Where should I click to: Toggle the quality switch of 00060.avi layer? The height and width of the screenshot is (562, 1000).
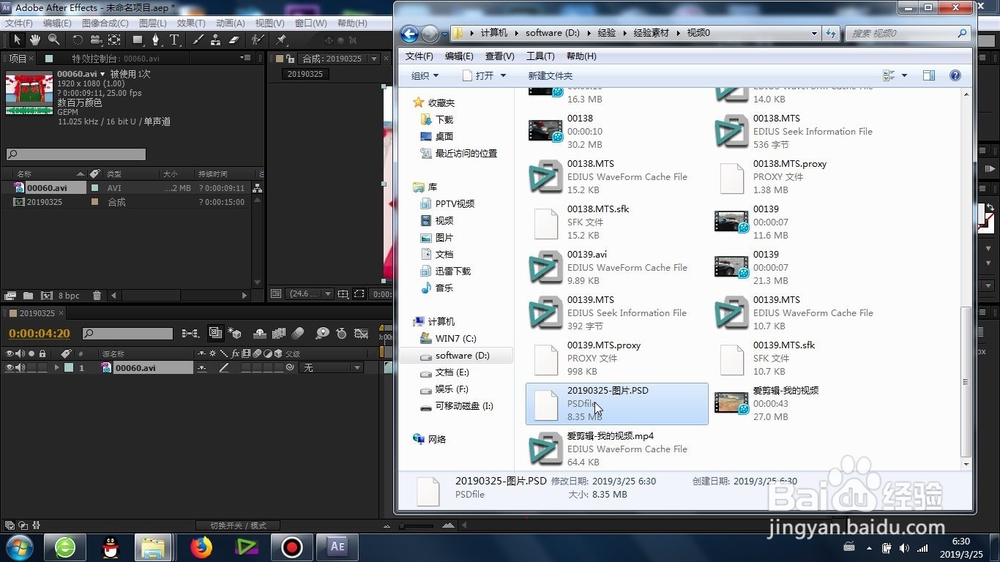(224, 367)
